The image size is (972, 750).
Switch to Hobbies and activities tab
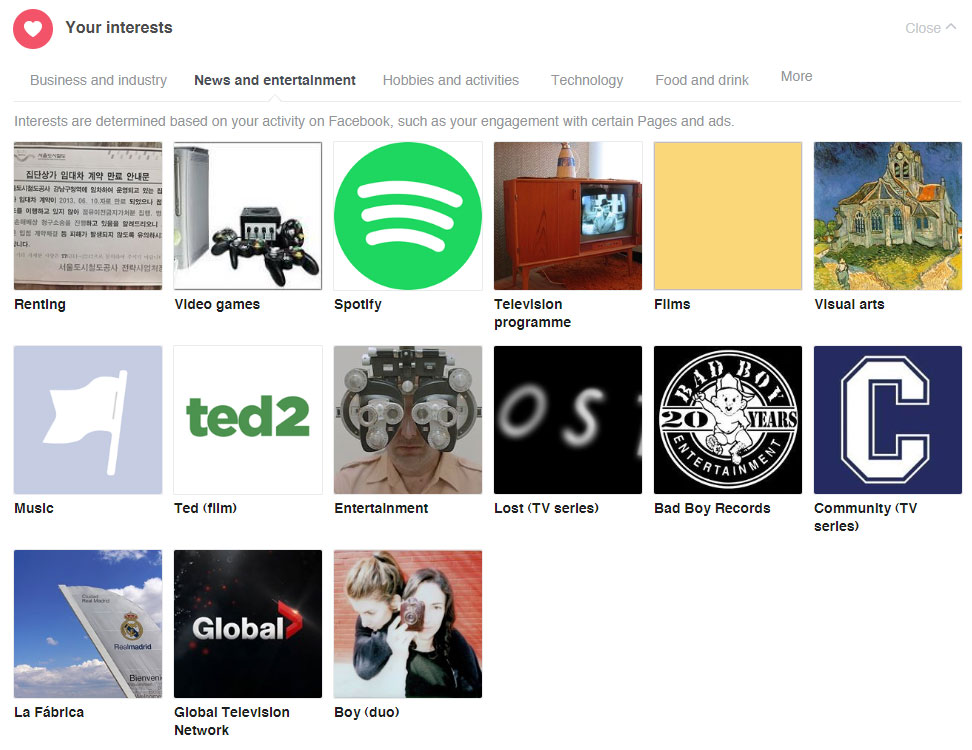(451, 80)
